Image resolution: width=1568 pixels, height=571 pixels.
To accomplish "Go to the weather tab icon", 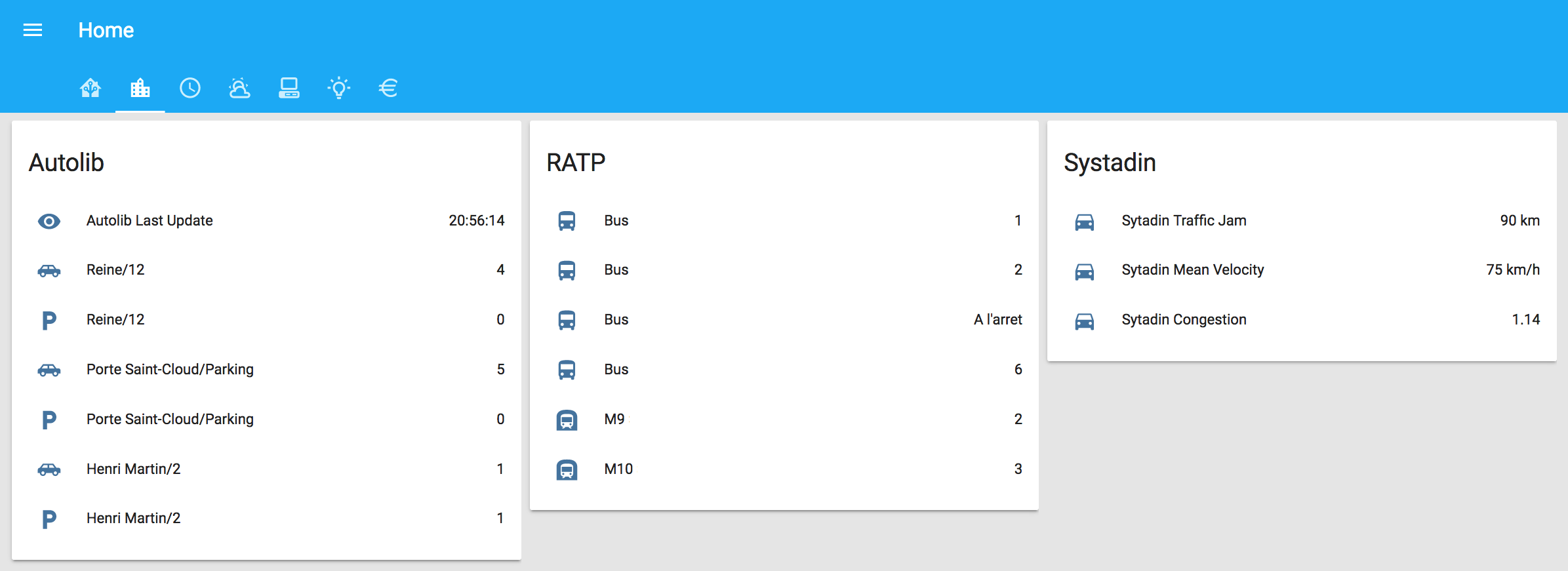I will click(x=239, y=88).
